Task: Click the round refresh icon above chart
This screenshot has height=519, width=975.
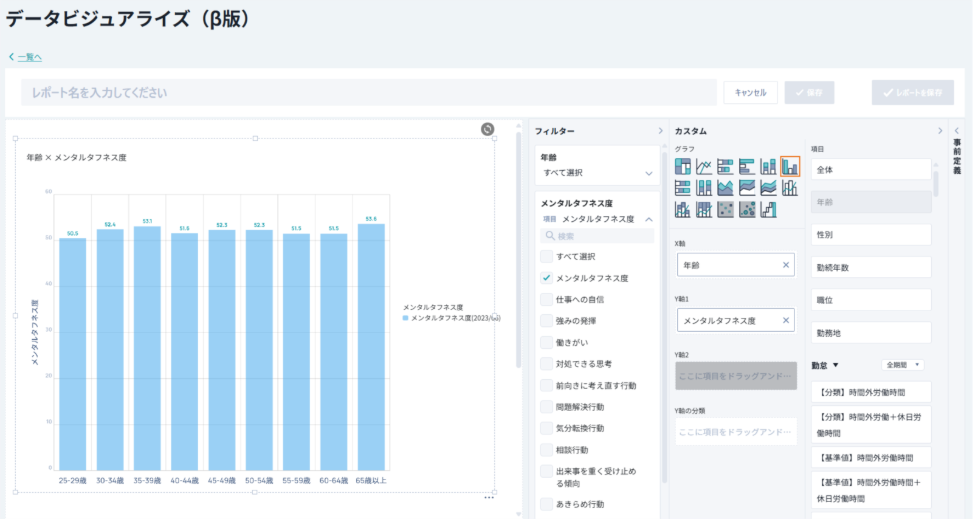Action: tap(488, 129)
